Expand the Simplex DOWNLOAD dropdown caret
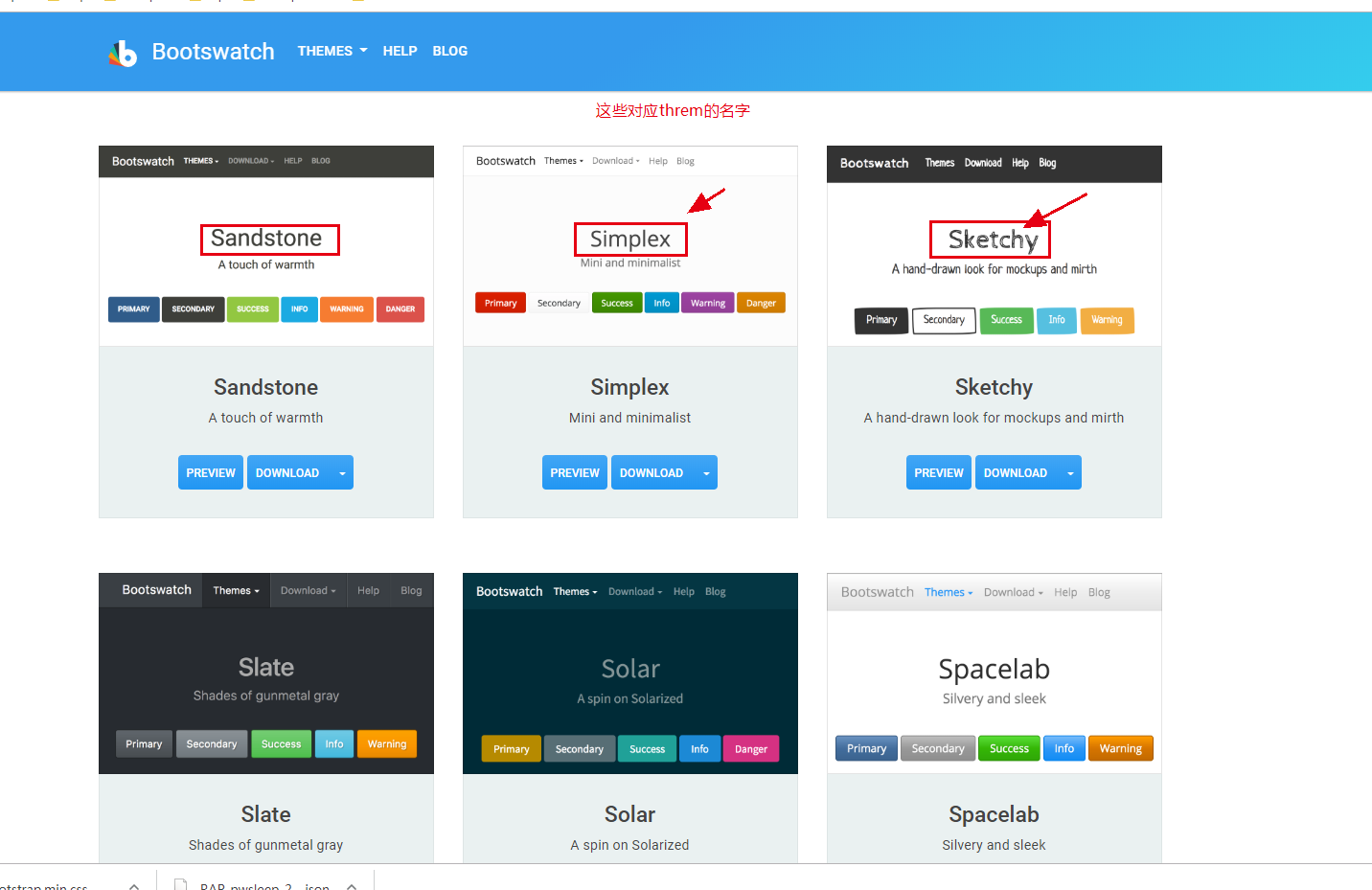This screenshot has height=890, width=1372. pos(706,472)
